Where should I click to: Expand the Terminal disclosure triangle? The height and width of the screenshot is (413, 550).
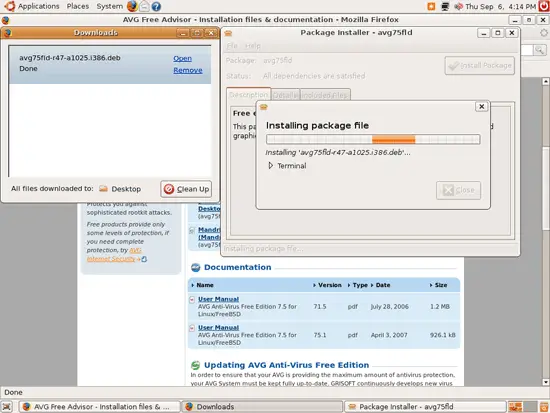pos(270,165)
